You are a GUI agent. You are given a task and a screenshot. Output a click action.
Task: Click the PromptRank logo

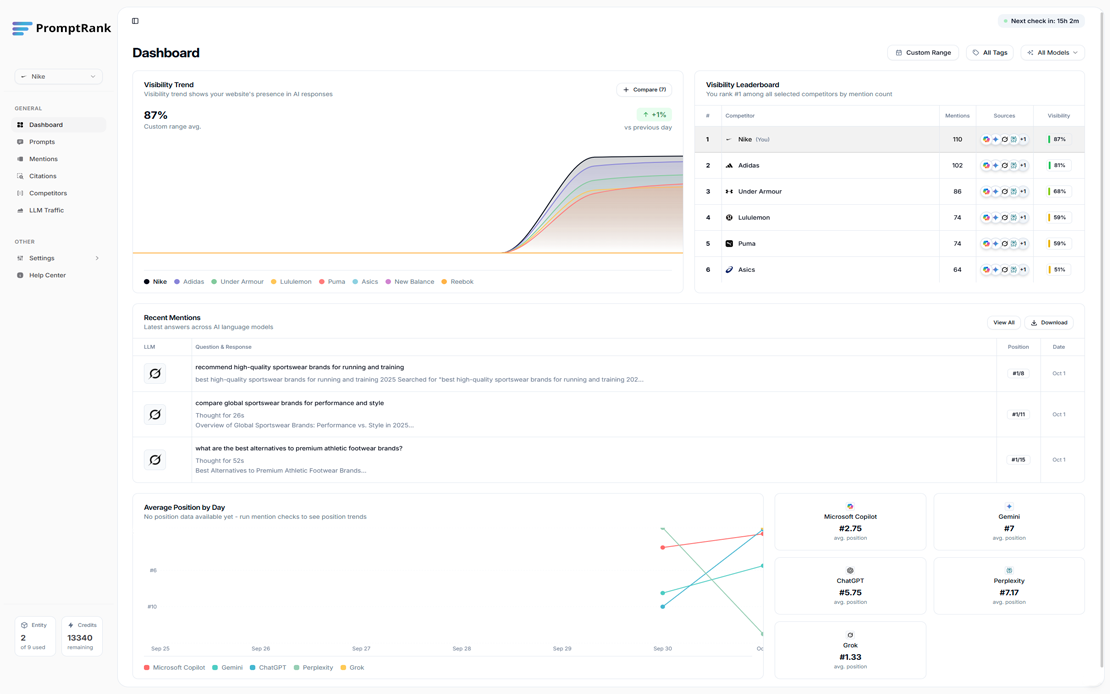(x=62, y=28)
